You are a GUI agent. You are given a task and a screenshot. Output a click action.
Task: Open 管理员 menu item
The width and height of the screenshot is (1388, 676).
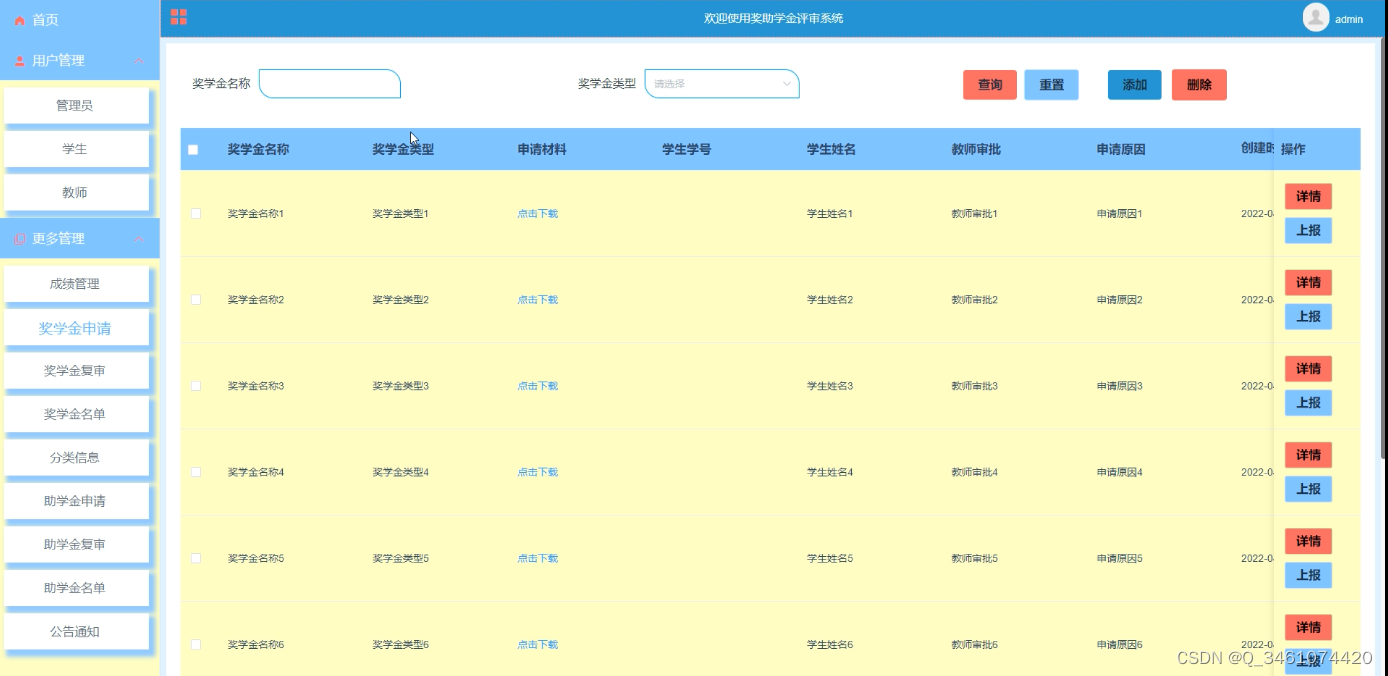tap(75, 105)
